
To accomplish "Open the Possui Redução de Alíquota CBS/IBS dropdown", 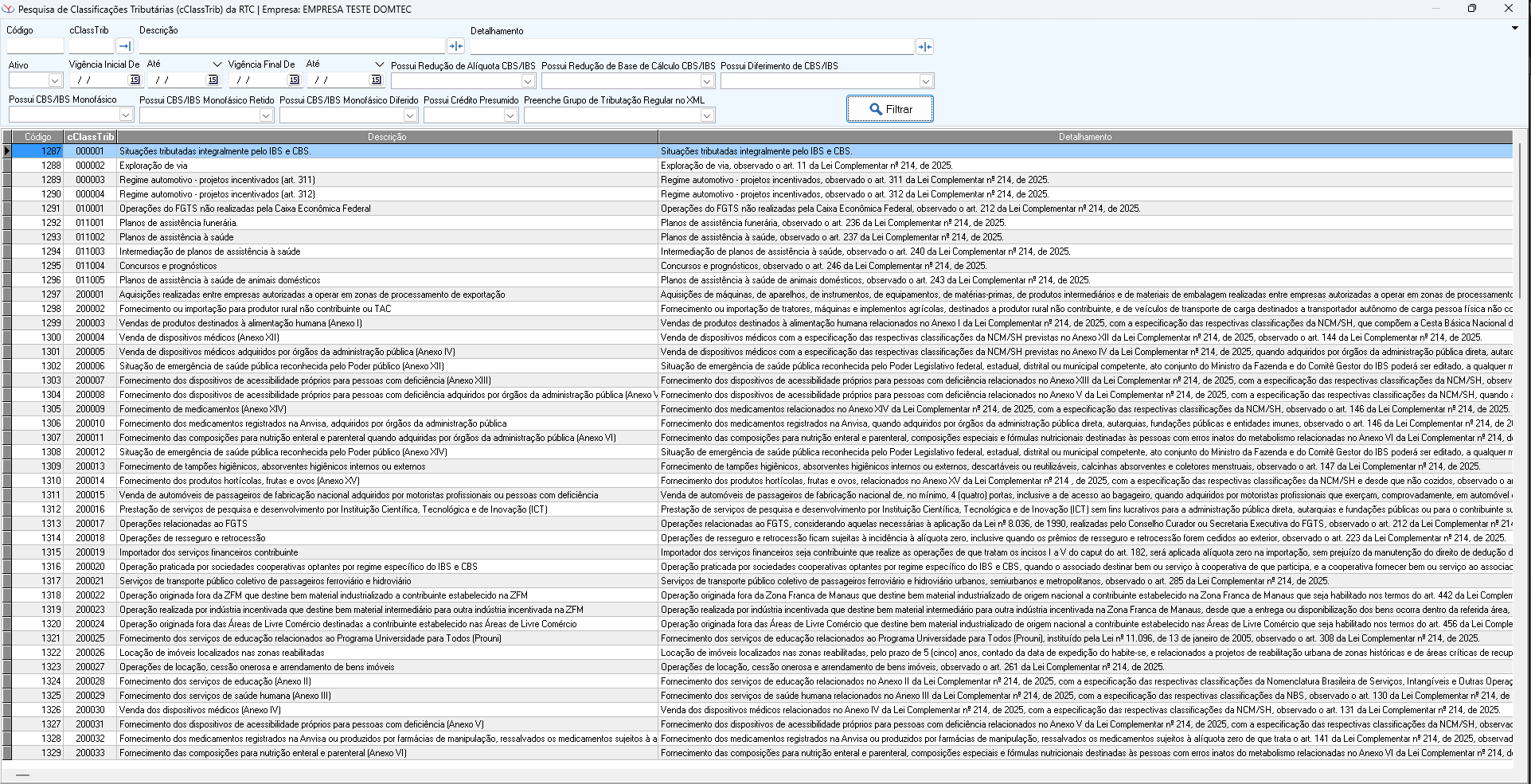I will [527, 81].
